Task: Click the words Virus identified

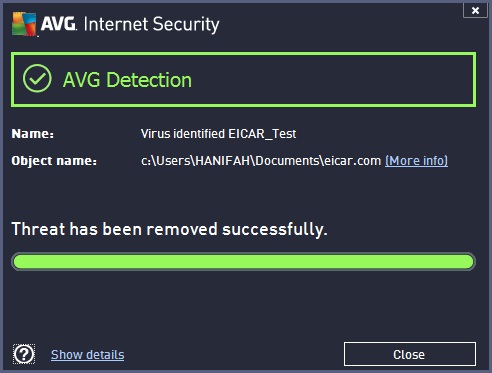Action: pyautogui.click(x=183, y=134)
